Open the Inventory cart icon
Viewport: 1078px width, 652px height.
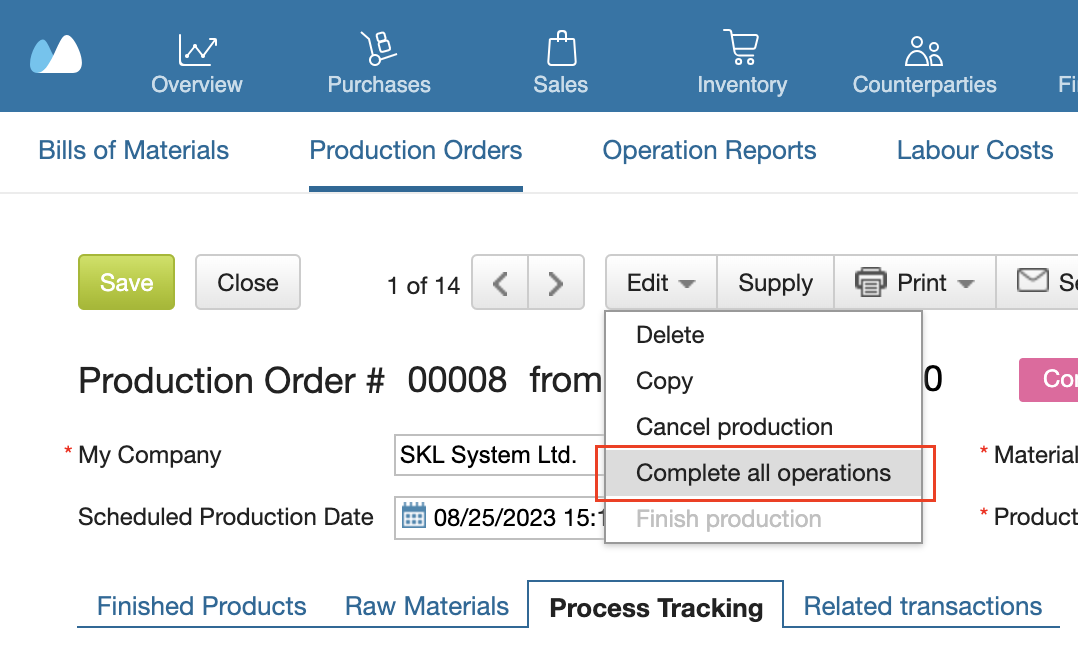[741, 49]
